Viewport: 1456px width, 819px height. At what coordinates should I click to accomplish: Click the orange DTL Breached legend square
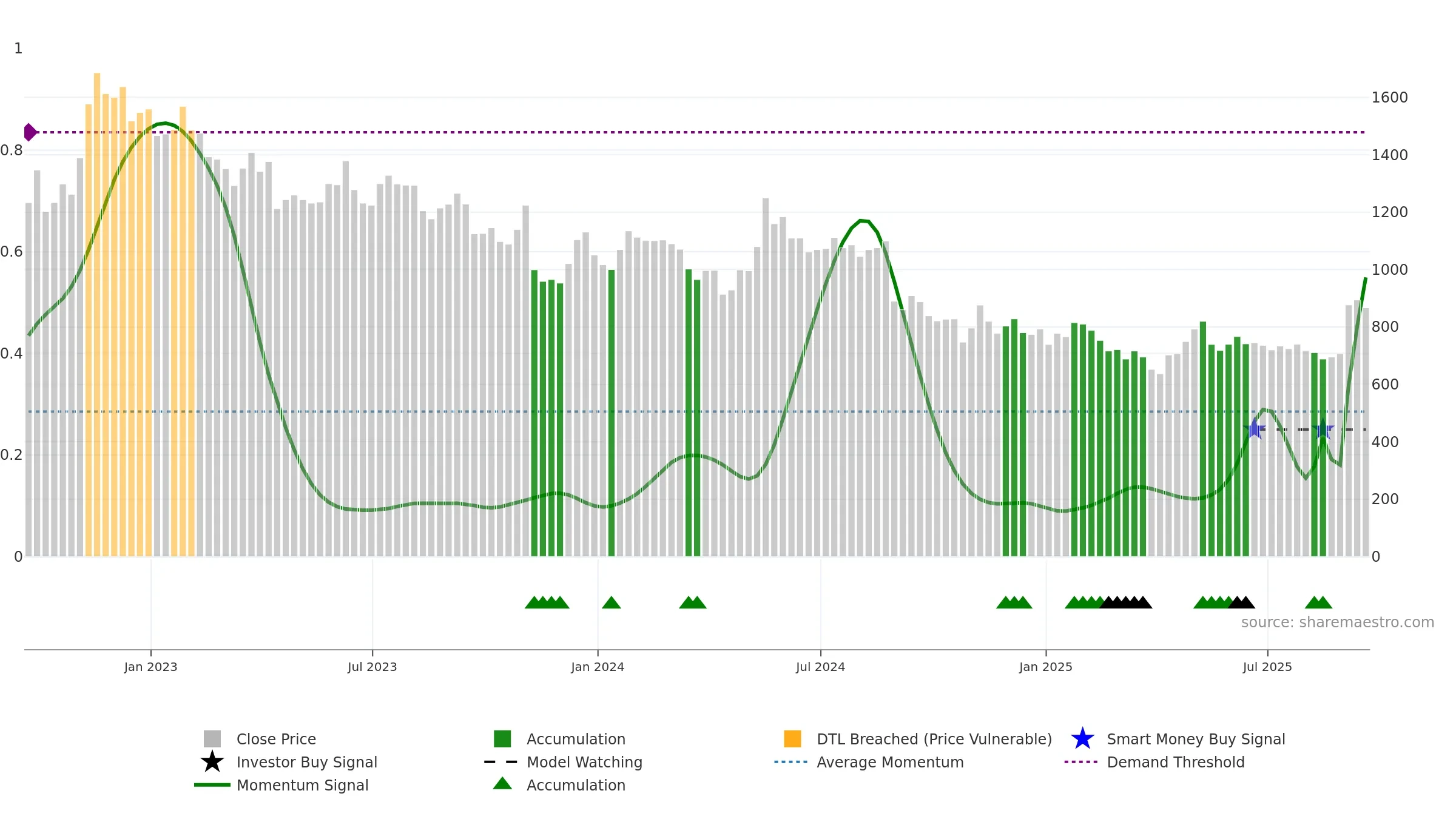click(x=792, y=739)
